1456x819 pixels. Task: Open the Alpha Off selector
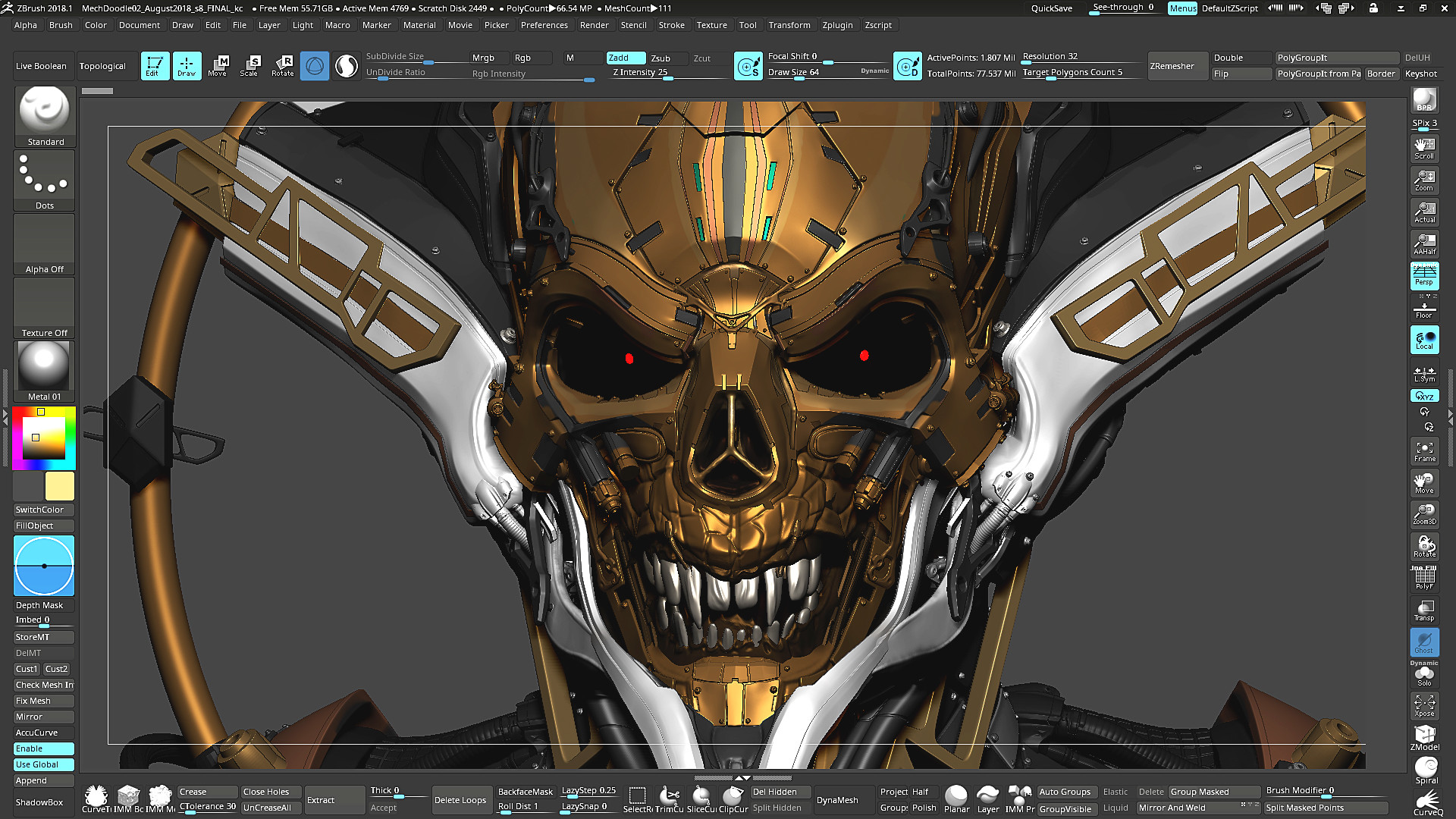point(45,244)
